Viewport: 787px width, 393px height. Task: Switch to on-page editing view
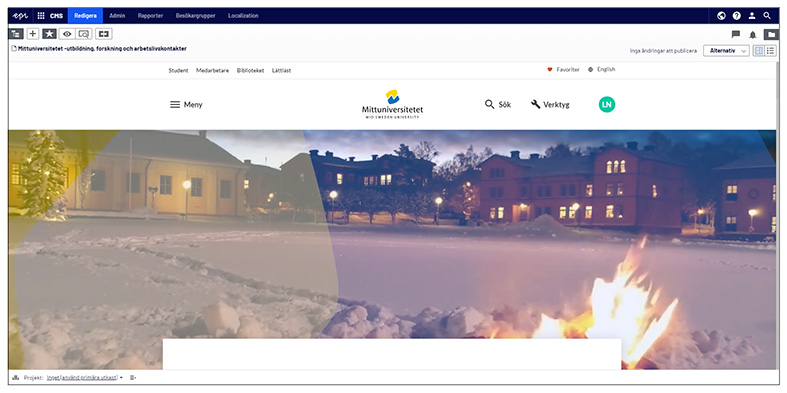[759, 51]
